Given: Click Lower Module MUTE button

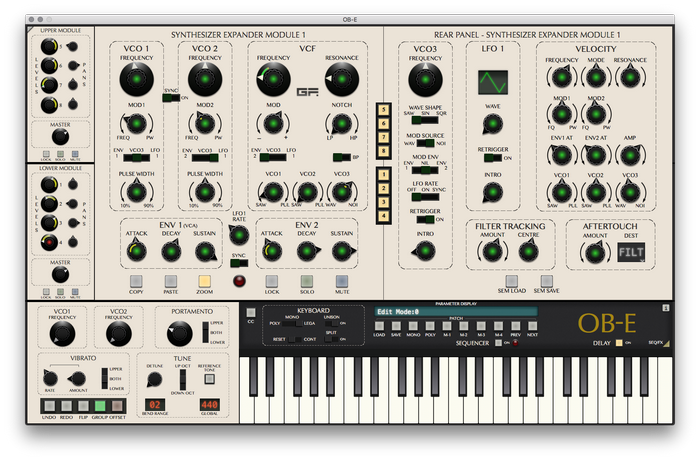Looking at the screenshot, I should [x=75, y=292].
